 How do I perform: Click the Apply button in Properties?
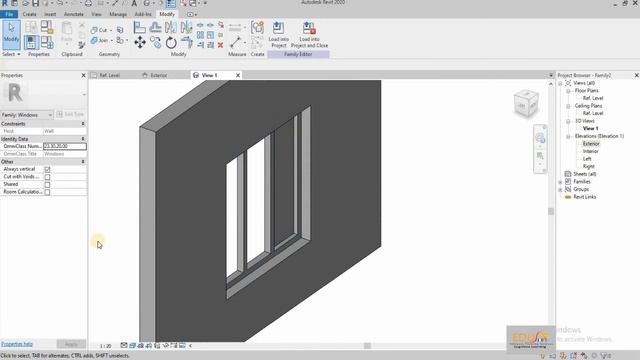point(71,344)
